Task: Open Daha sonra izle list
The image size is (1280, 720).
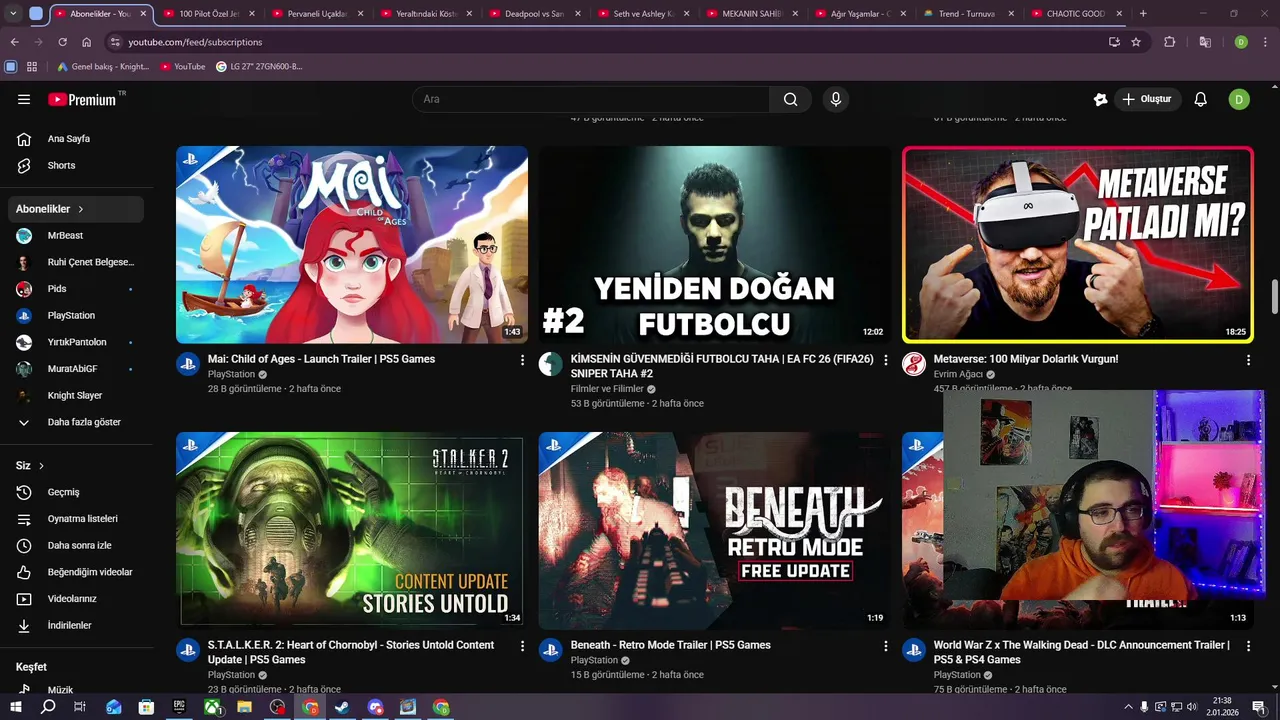Action: click(x=78, y=545)
